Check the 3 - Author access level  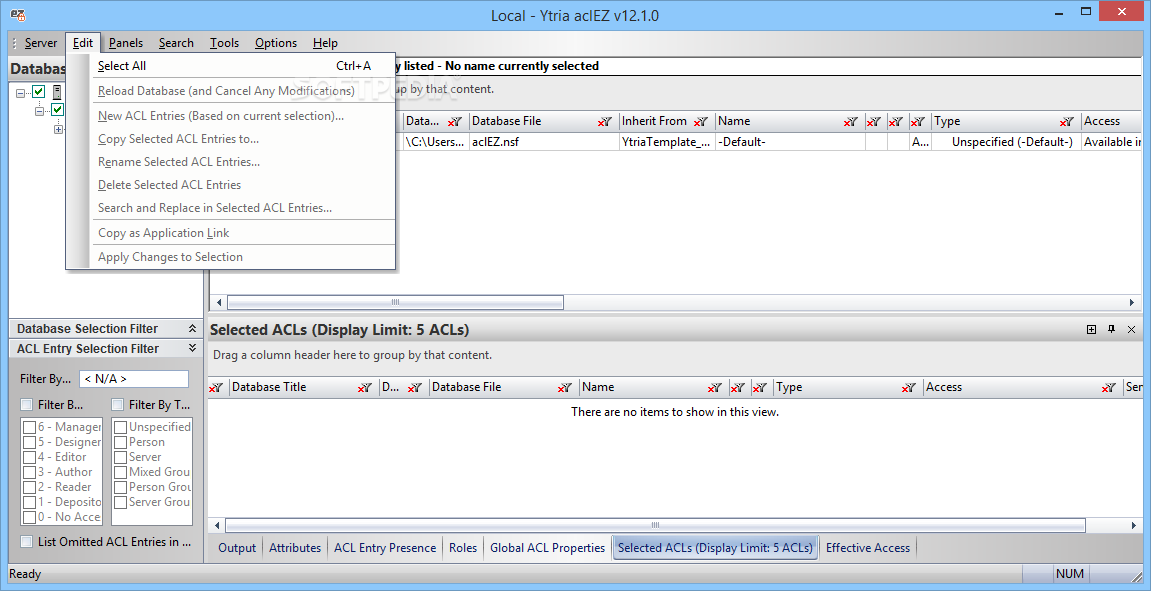click(29, 472)
